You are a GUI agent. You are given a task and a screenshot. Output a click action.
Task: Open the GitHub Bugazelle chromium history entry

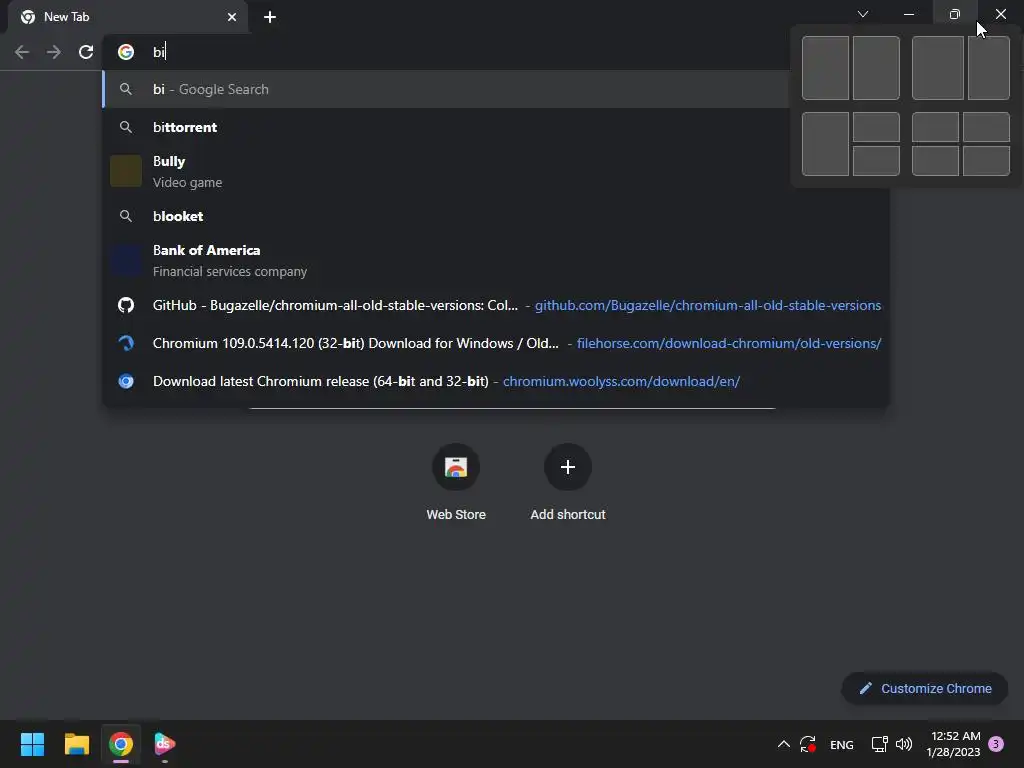point(496,305)
